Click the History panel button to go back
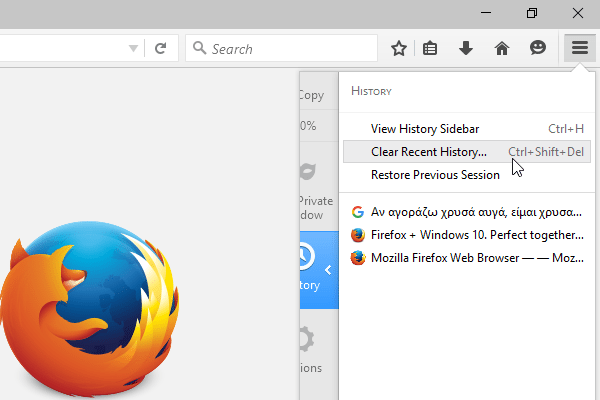The height and width of the screenshot is (400, 600). click(x=319, y=270)
